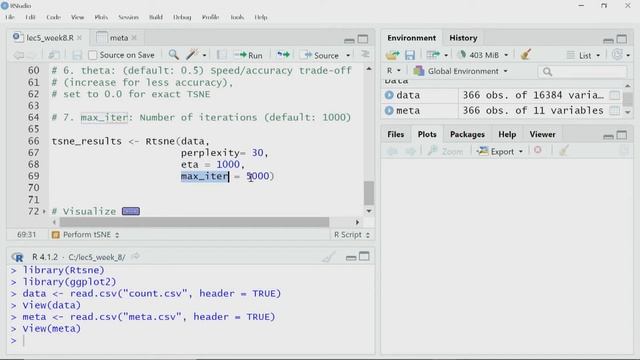Image resolution: width=640 pixels, height=360 pixels.
Task: Run the current line with Run button
Action: pos(248,55)
